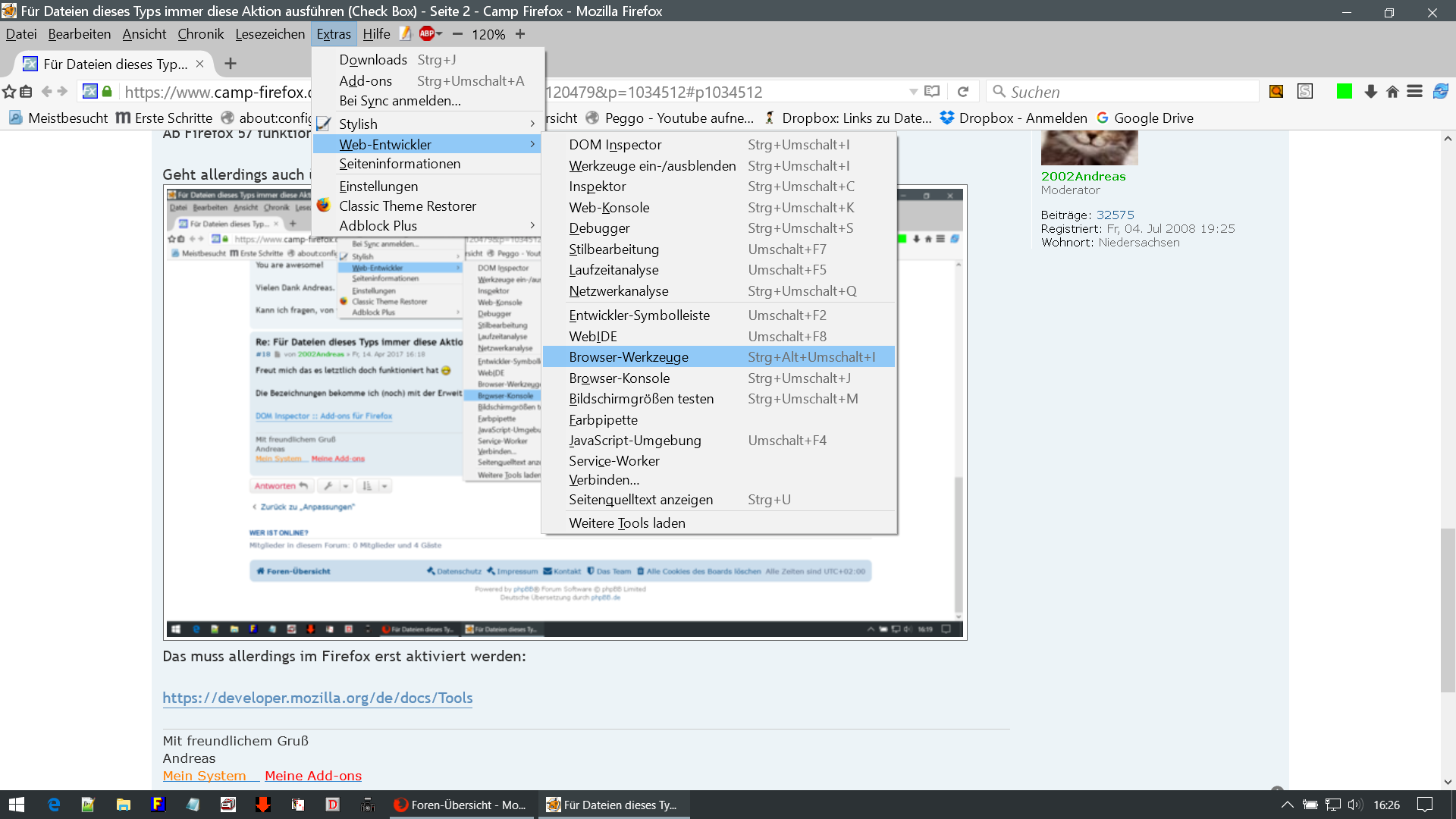Click the zoom out minus icon

coord(457,34)
